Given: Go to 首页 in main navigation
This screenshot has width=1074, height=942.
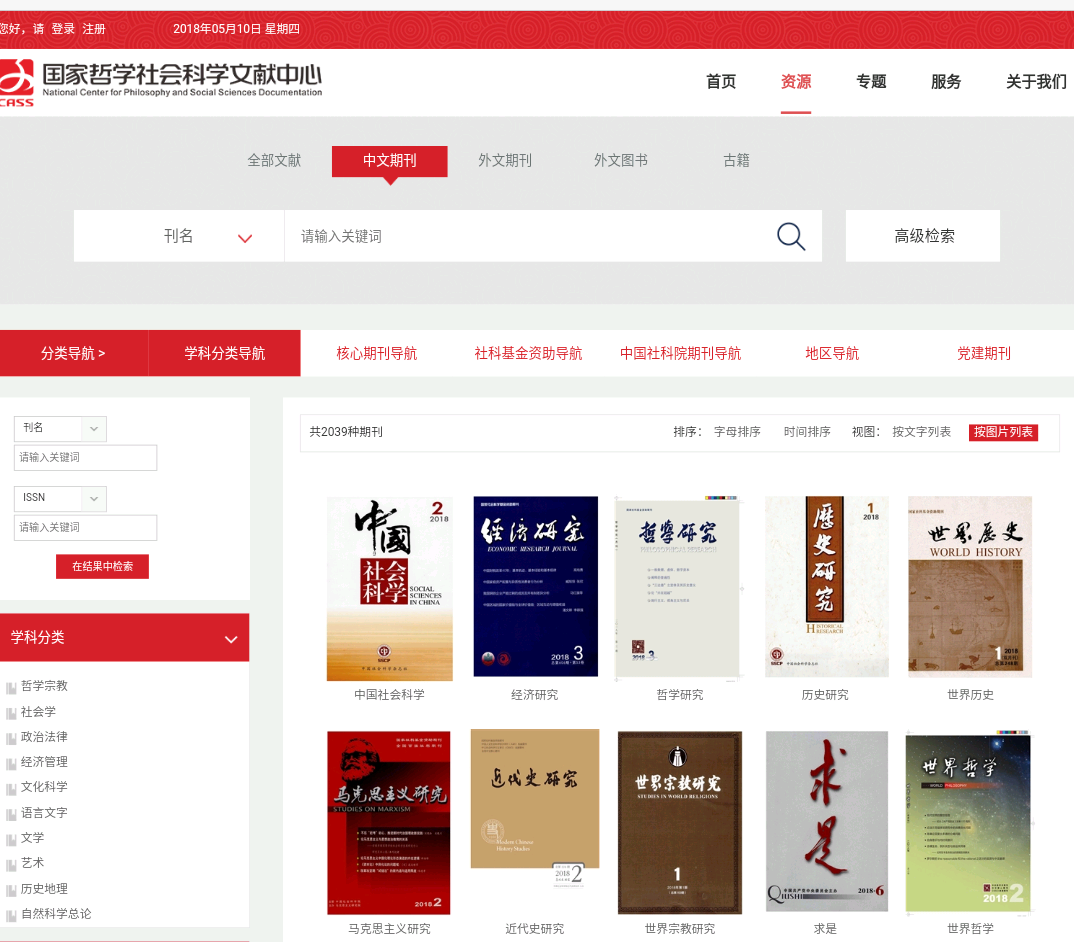Looking at the screenshot, I should pos(721,82).
